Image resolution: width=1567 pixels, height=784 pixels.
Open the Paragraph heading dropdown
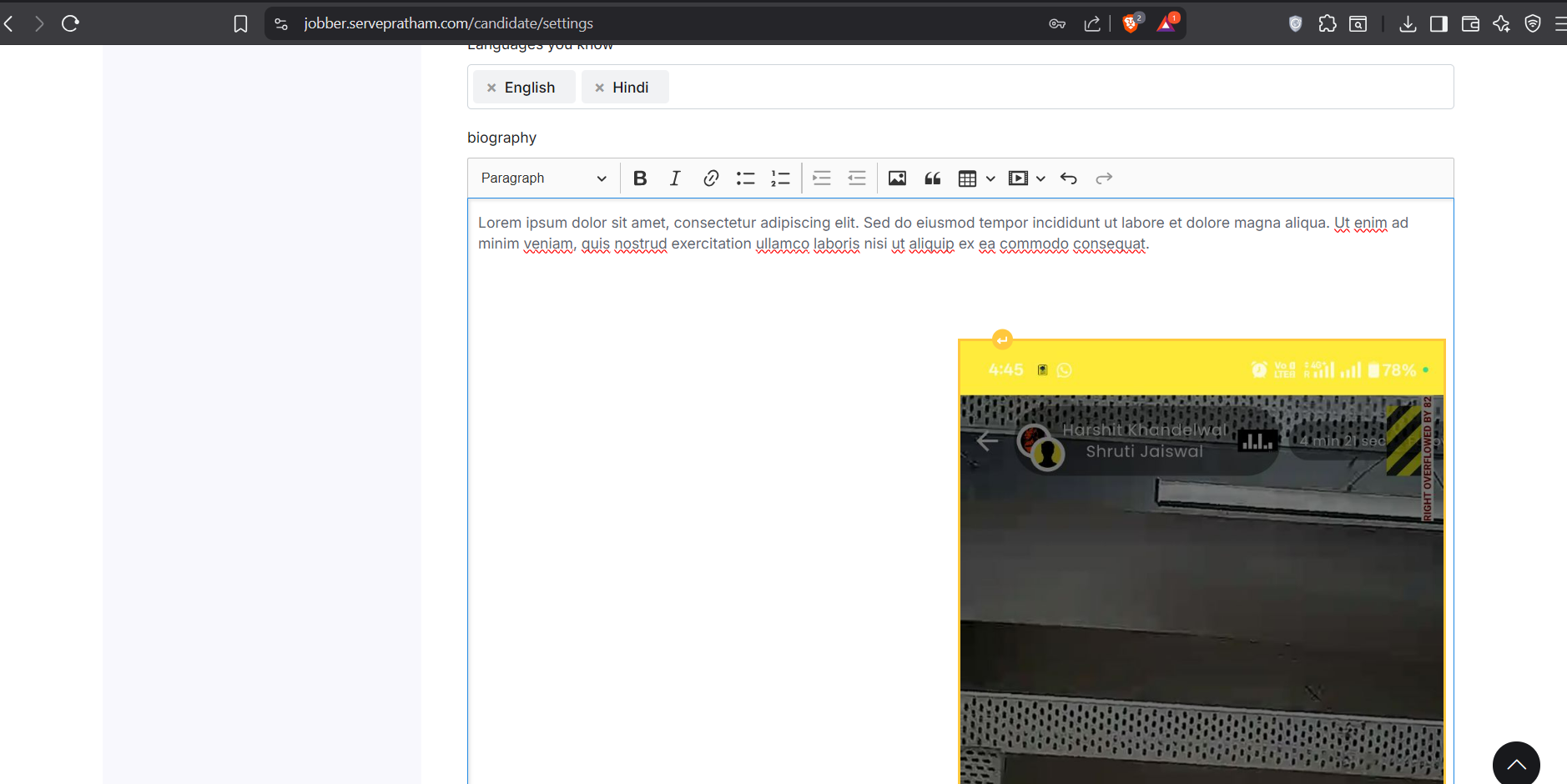[x=543, y=178]
